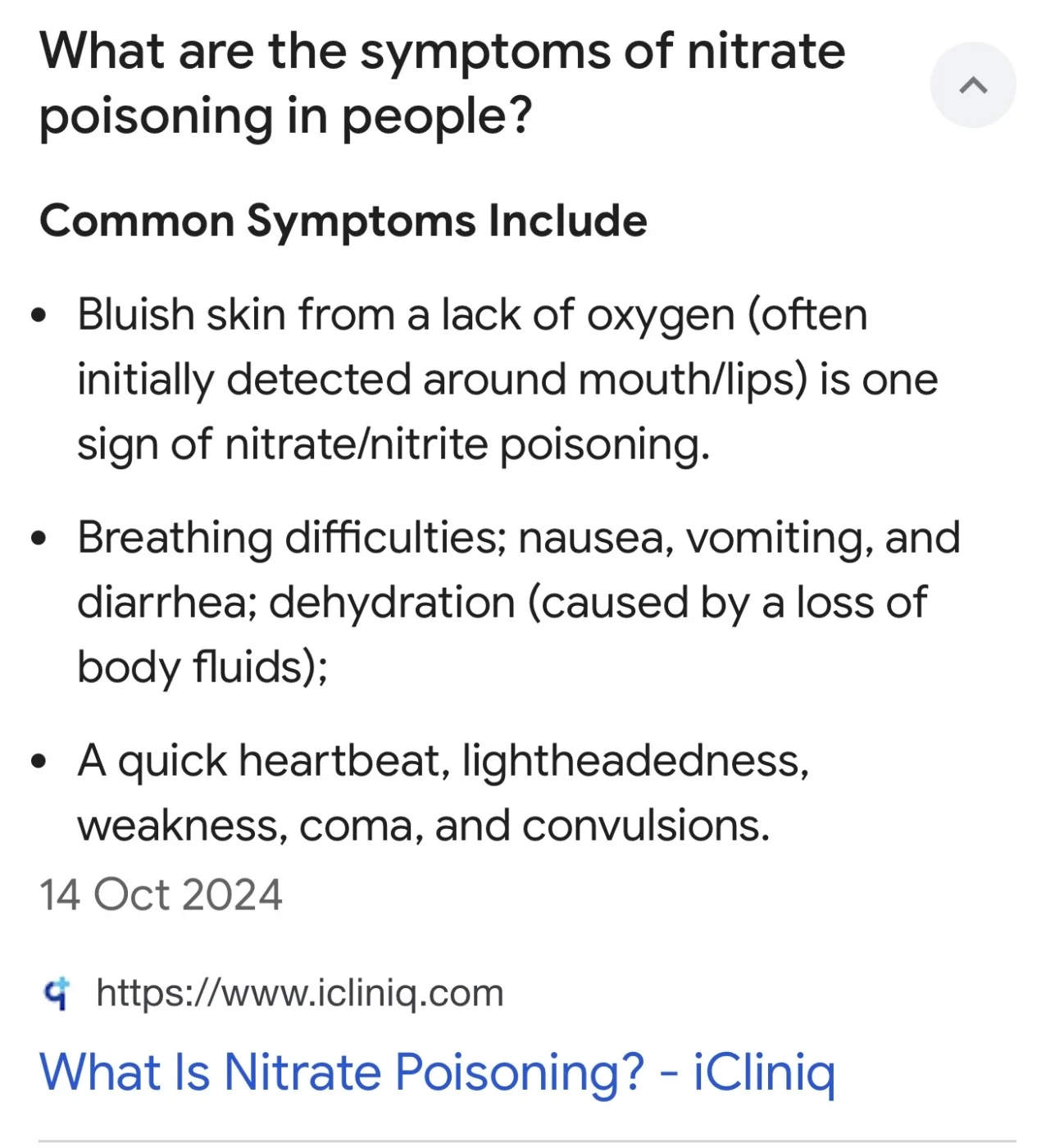Click the word 'lightheadedness' in third bullet
The width and height of the screenshot is (1055, 1148).
click(635, 761)
